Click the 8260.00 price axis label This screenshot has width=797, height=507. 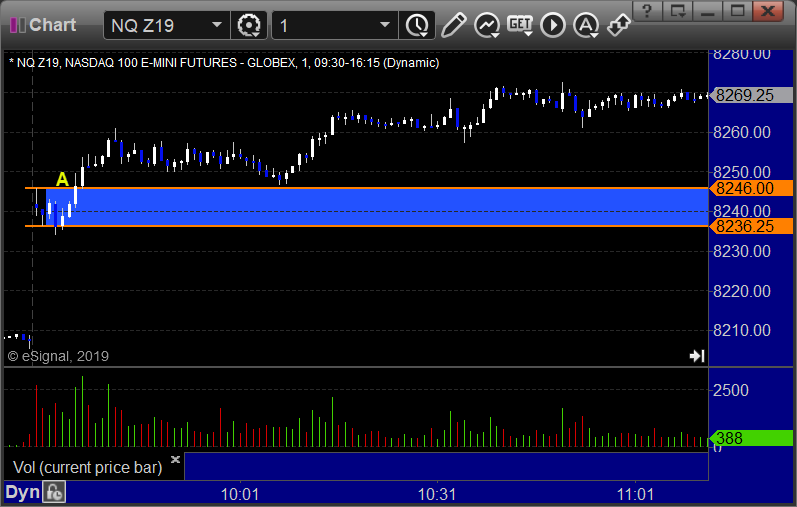(x=742, y=132)
